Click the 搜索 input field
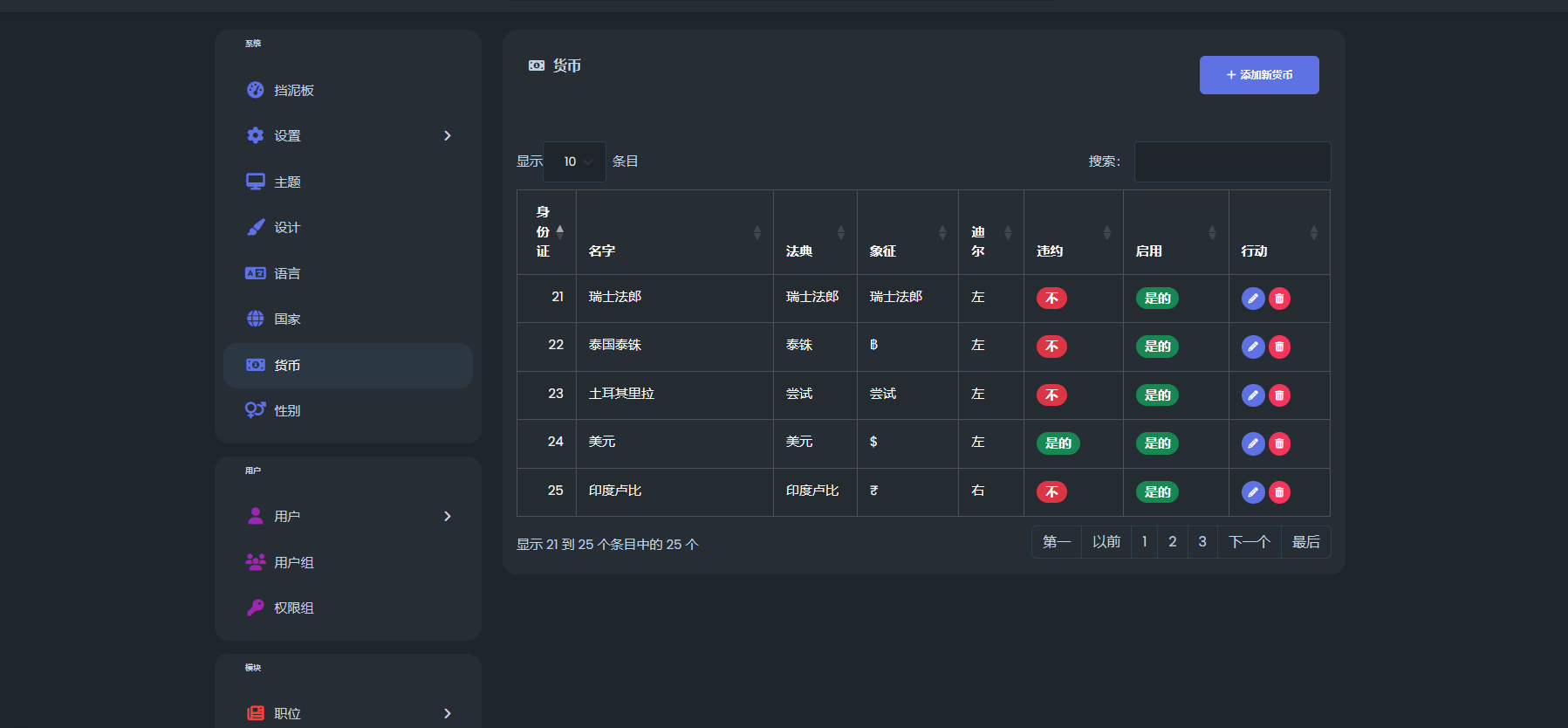The height and width of the screenshot is (728, 1568). pos(1231,161)
